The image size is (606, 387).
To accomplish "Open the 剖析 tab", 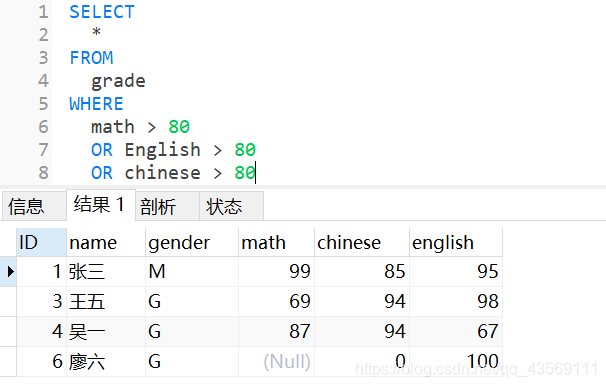I will (167, 206).
